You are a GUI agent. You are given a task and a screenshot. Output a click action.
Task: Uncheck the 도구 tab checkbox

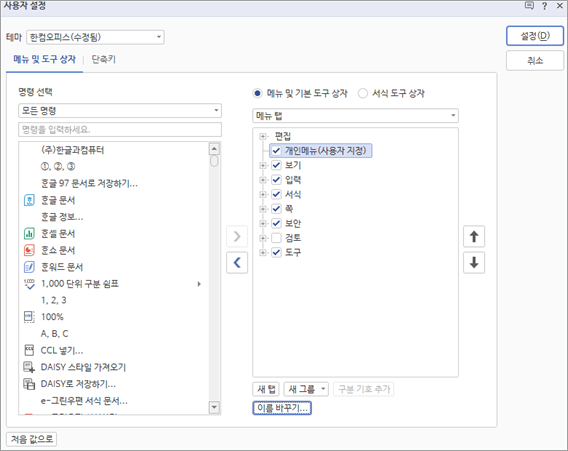(x=276, y=252)
